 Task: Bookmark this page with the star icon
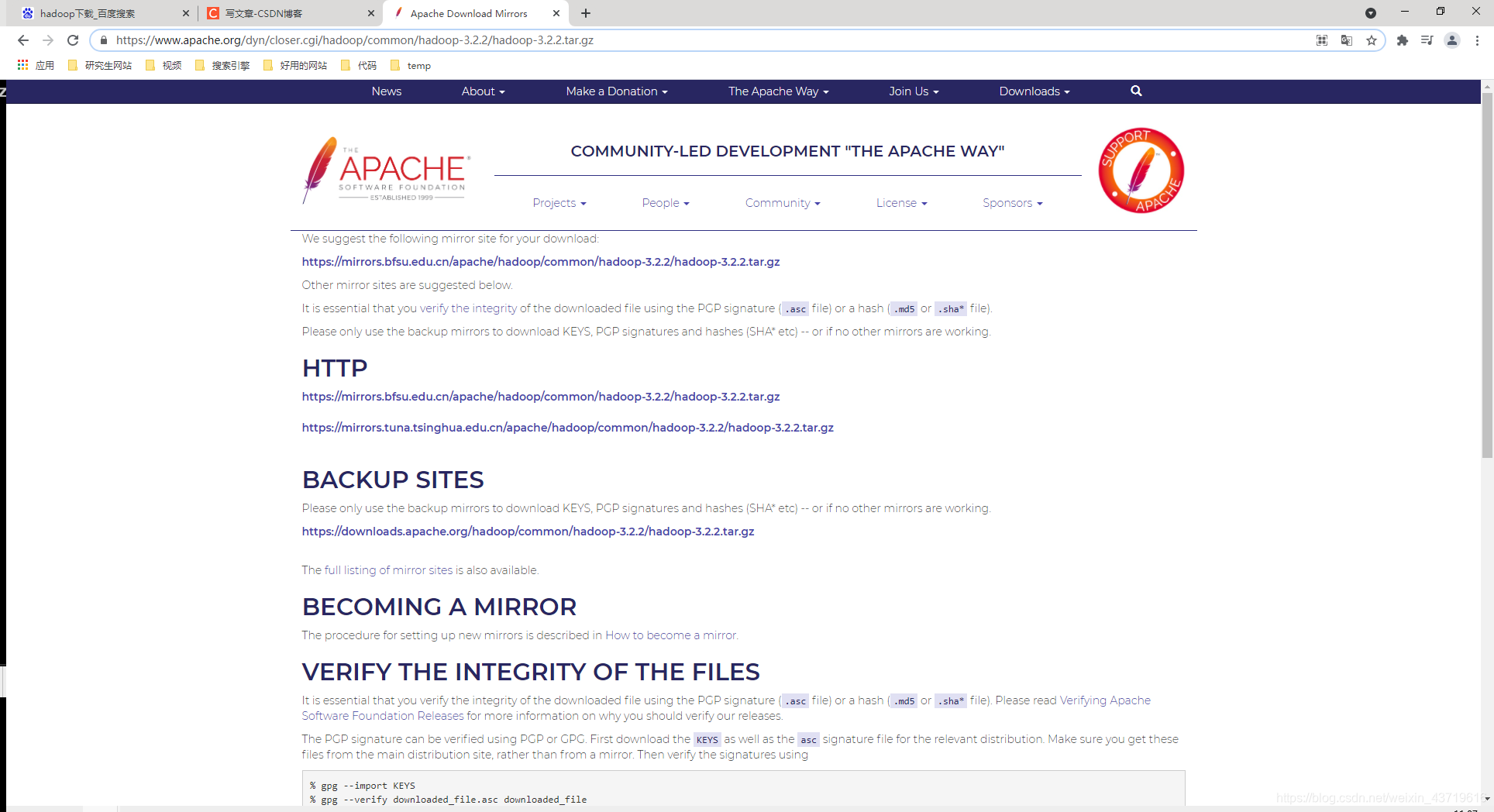point(1372,40)
